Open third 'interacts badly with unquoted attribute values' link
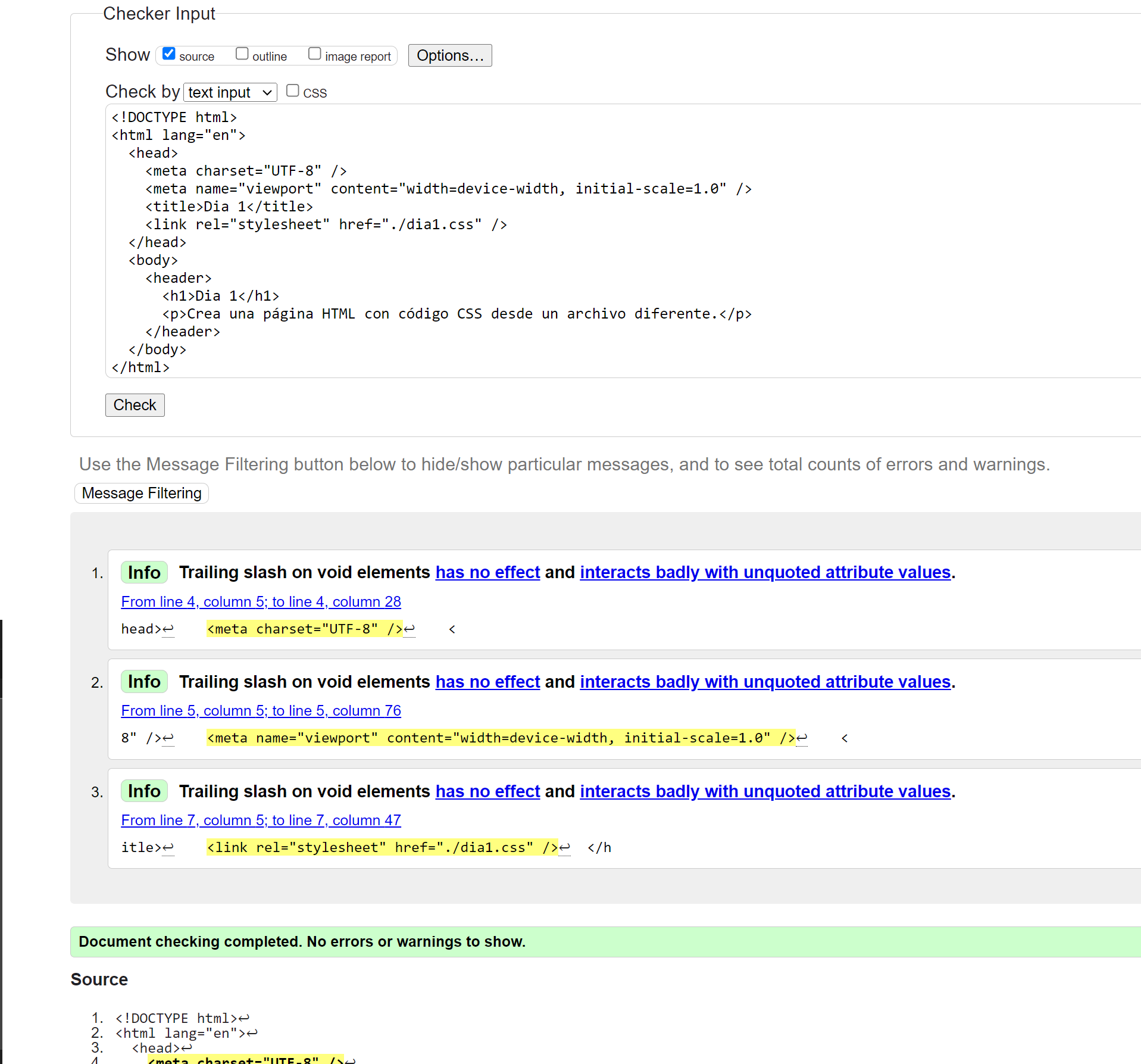 coord(765,791)
